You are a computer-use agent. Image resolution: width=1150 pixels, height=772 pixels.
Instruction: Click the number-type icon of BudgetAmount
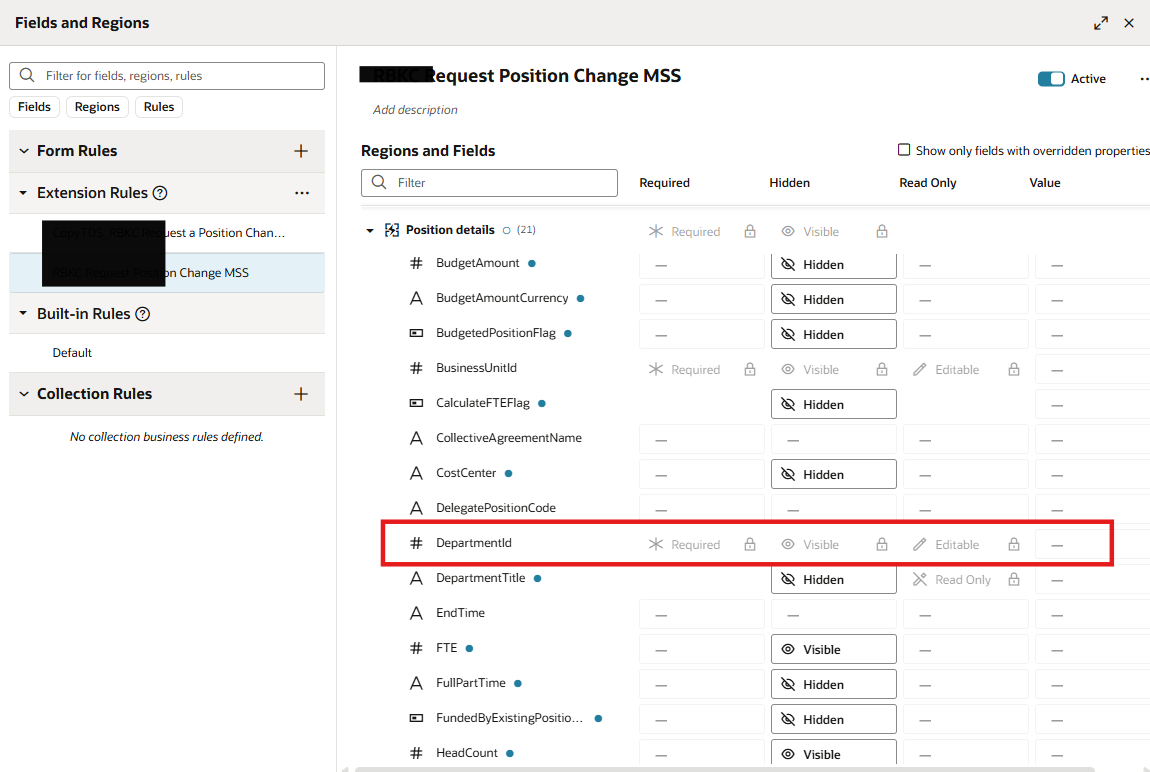[416, 263]
